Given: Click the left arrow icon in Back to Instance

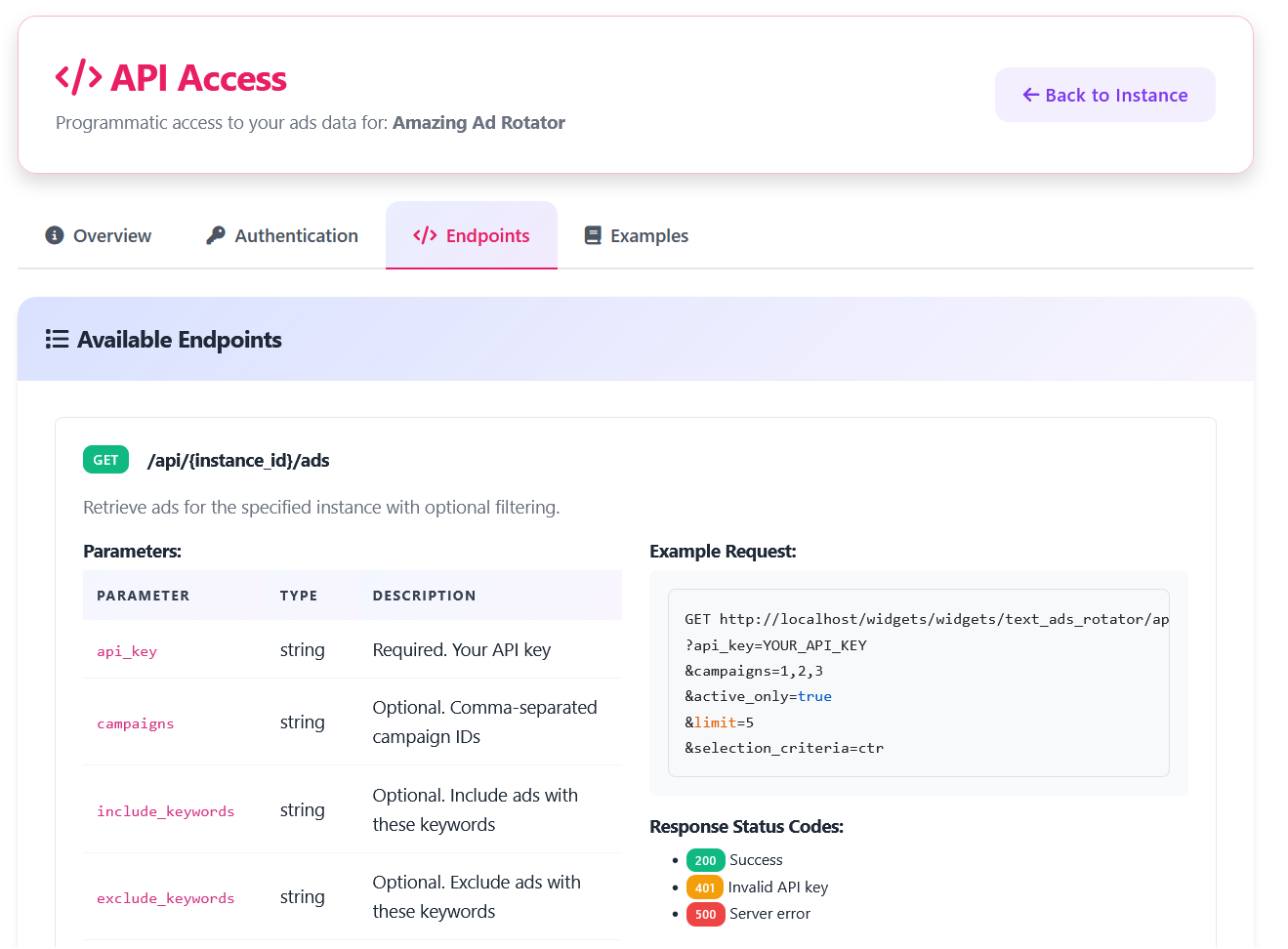Looking at the screenshot, I should pyautogui.click(x=1030, y=95).
